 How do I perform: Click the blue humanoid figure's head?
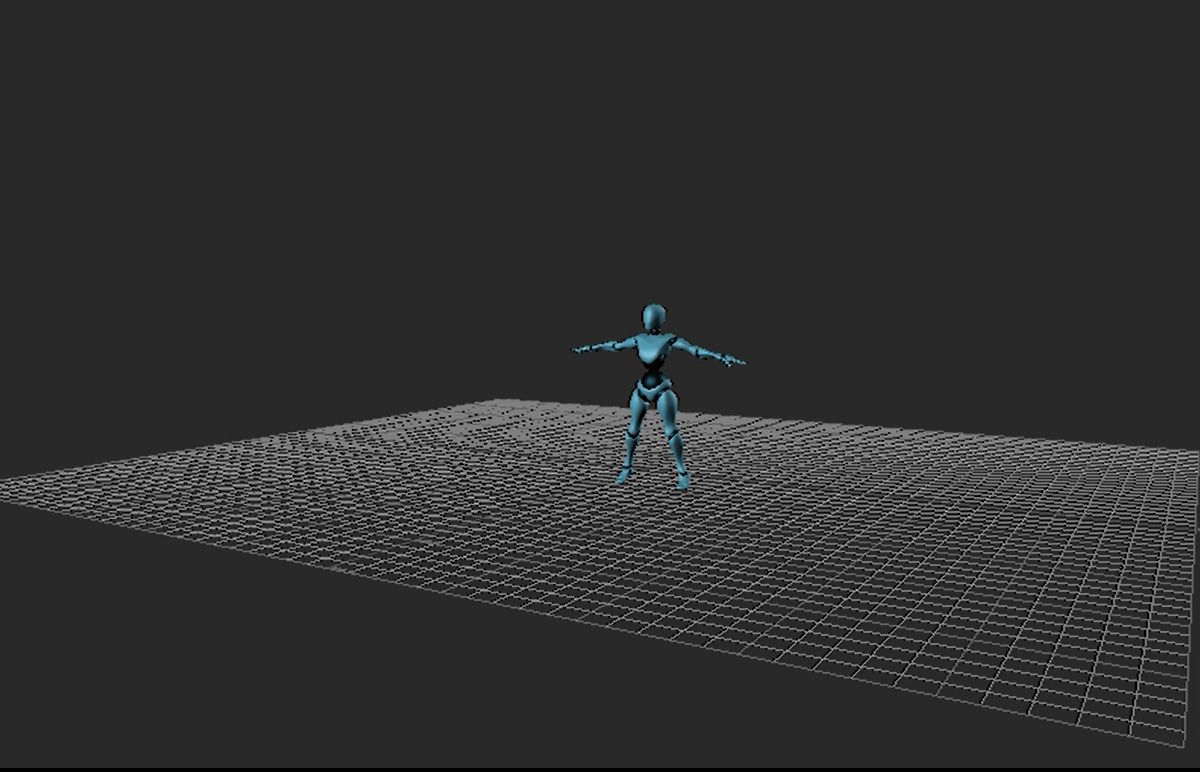[654, 318]
